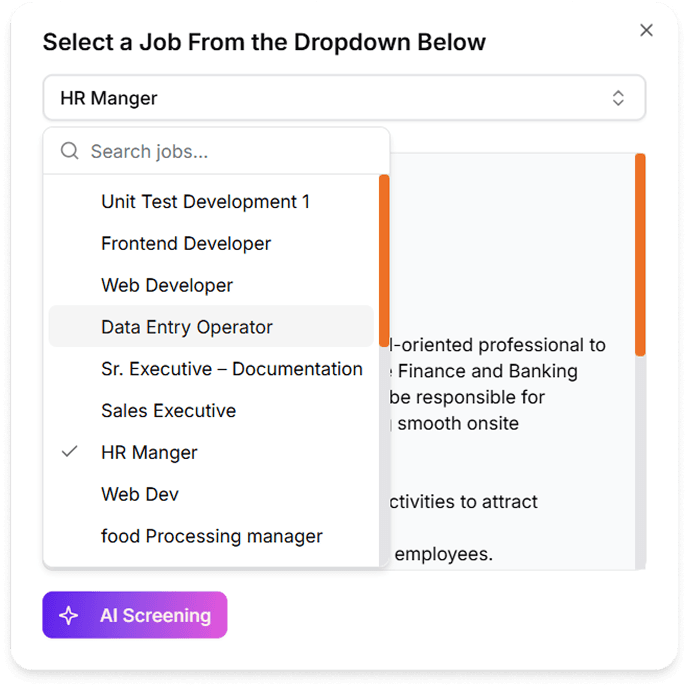The width and height of the screenshot is (688, 688).
Task: Select the checked HR Manger option
Action: pyautogui.click(x=150, y=453)
